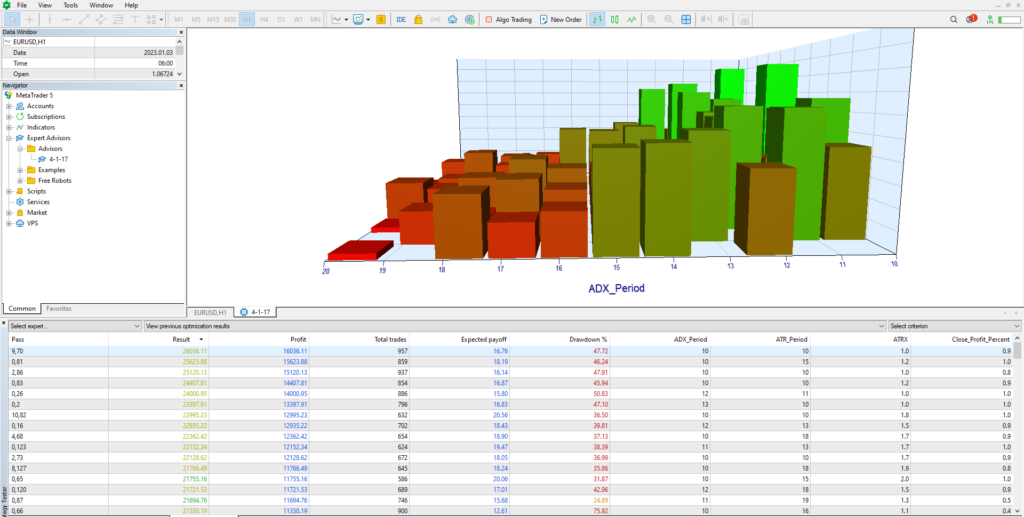Viewport: 1024px width, 517px height.
Task: Open the notifications icon with red badge
Action: click(971, 19)
